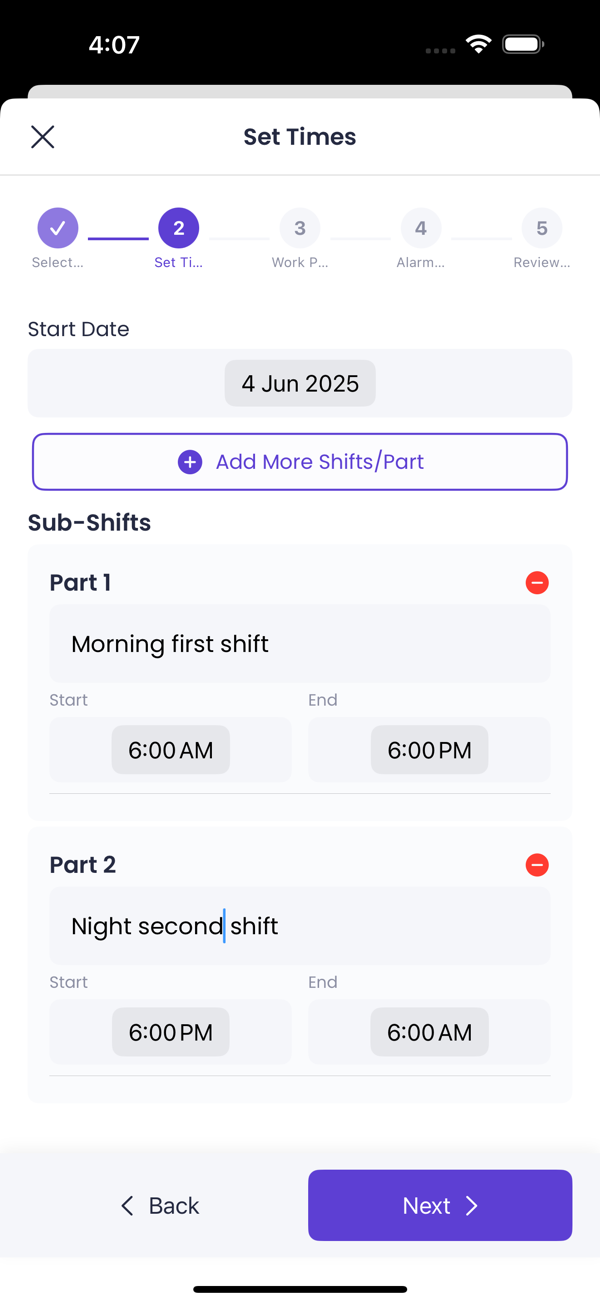Open Part 1 end time 6:00 PM picker

(430, 750)
